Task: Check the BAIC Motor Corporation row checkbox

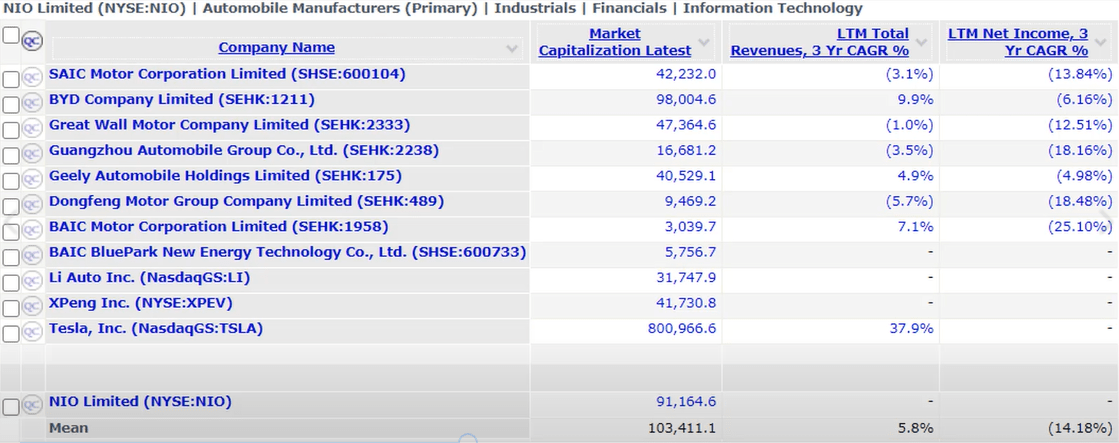Action: click(x=11, y=232)
